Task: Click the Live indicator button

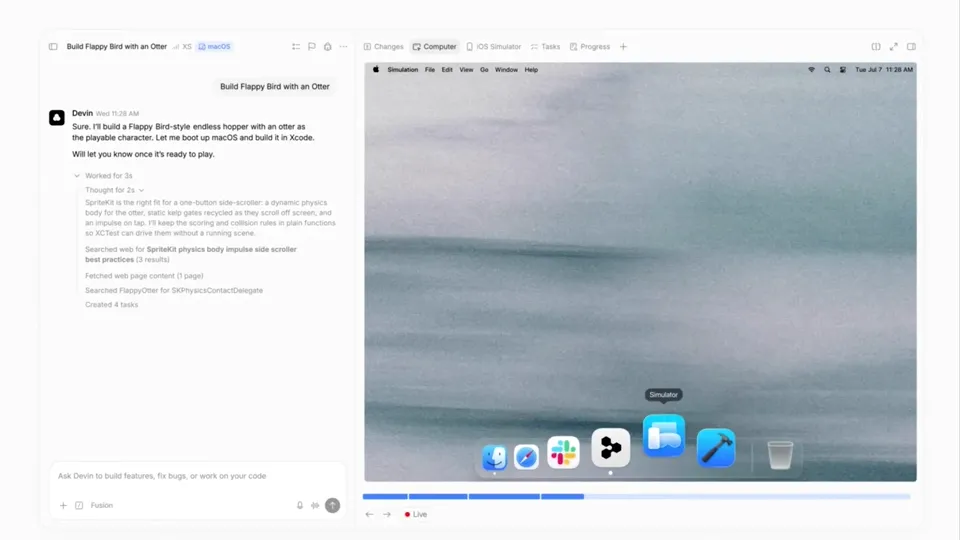Action: (x=416, y=515)
